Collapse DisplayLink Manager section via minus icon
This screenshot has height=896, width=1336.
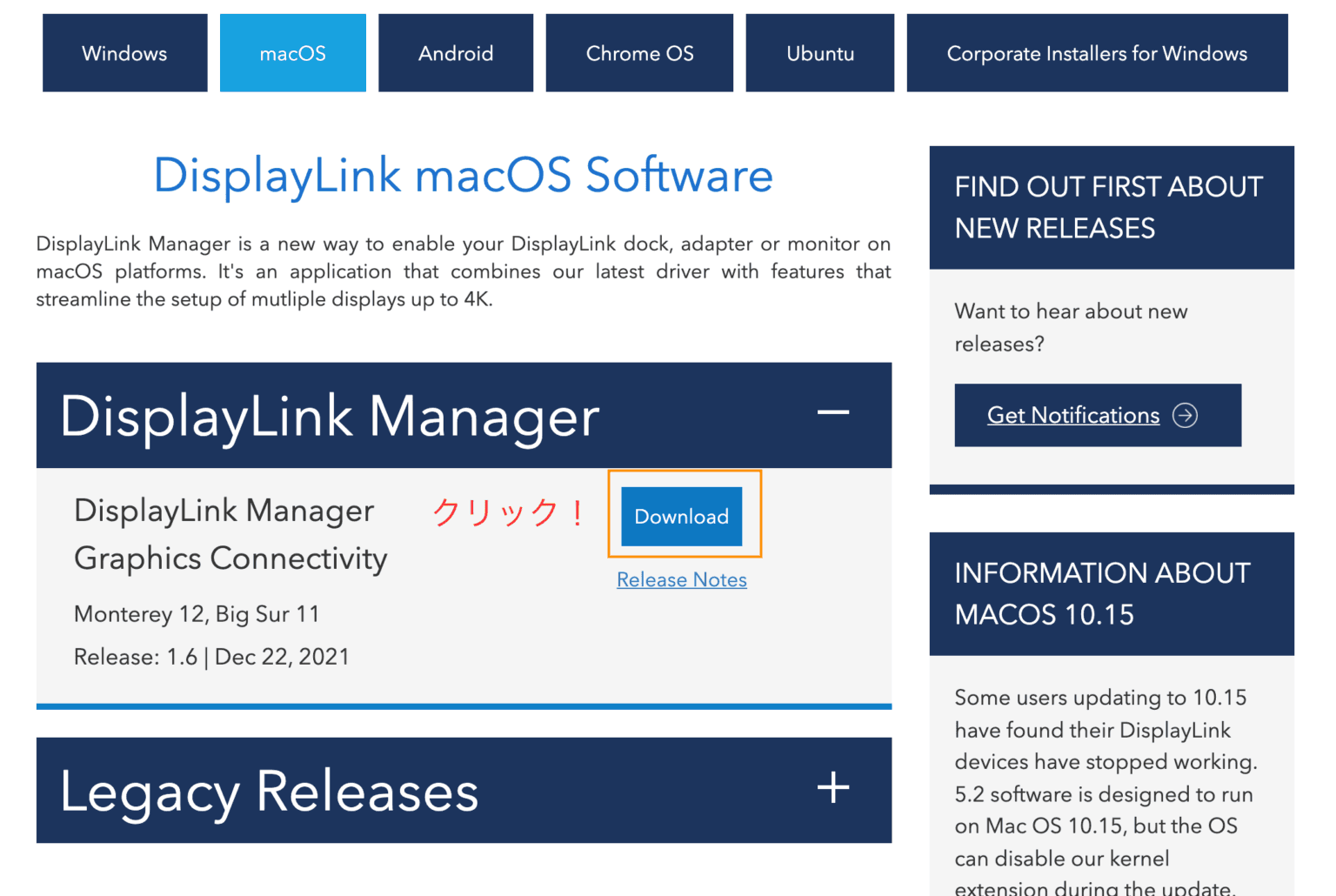click(832, 413)
